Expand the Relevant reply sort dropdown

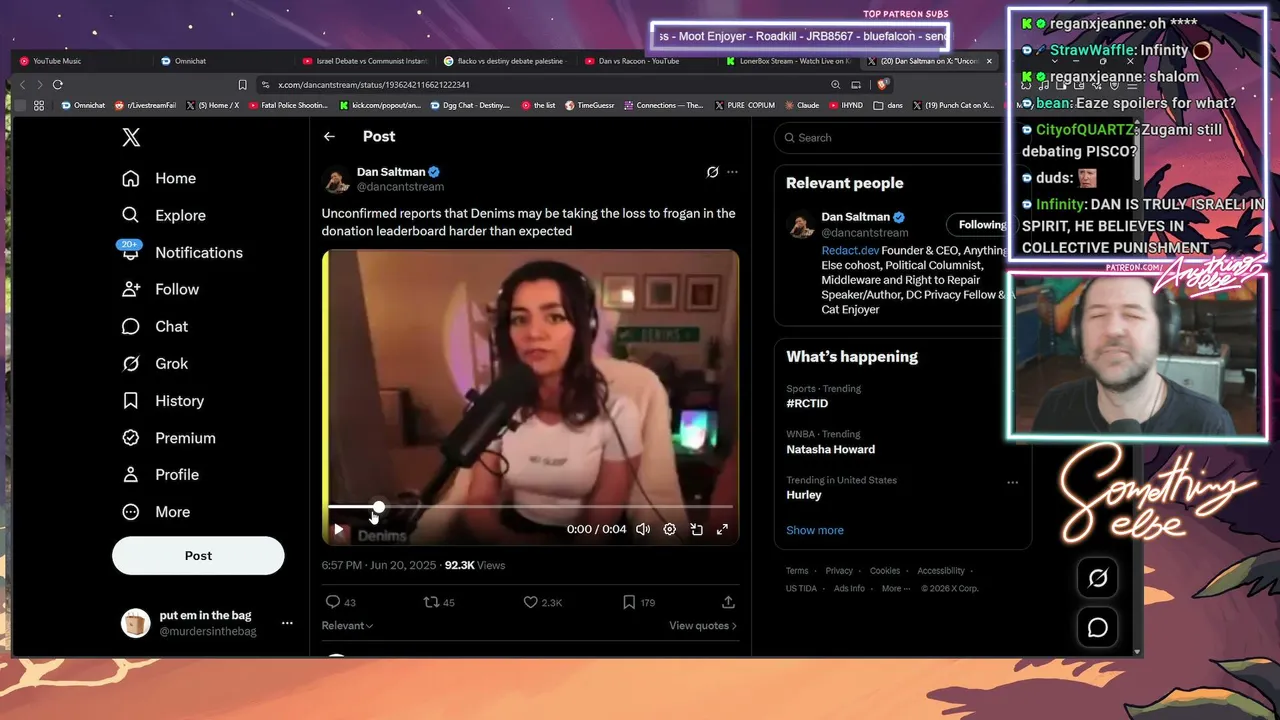[347, 626]
